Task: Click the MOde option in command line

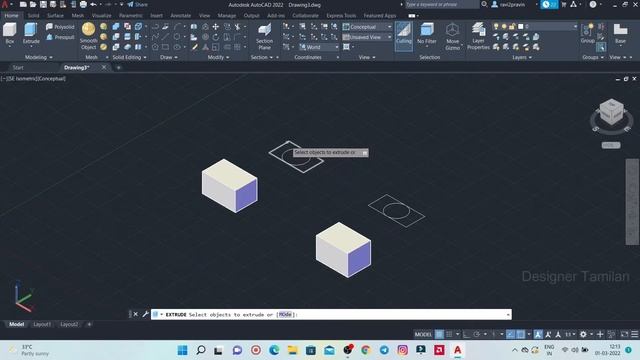Action: (285, 314)
